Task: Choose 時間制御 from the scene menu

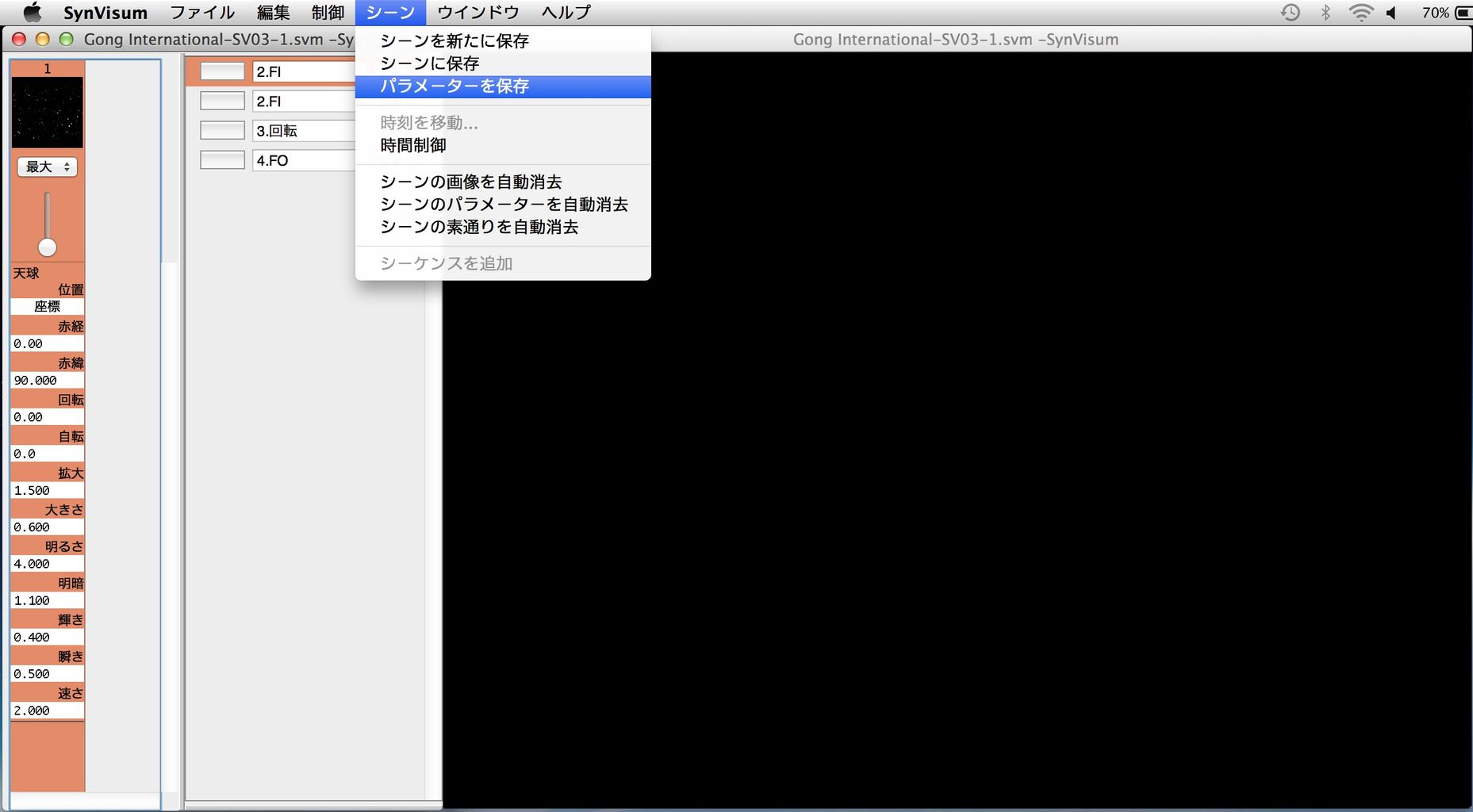Action: click(x=503, y=146)
